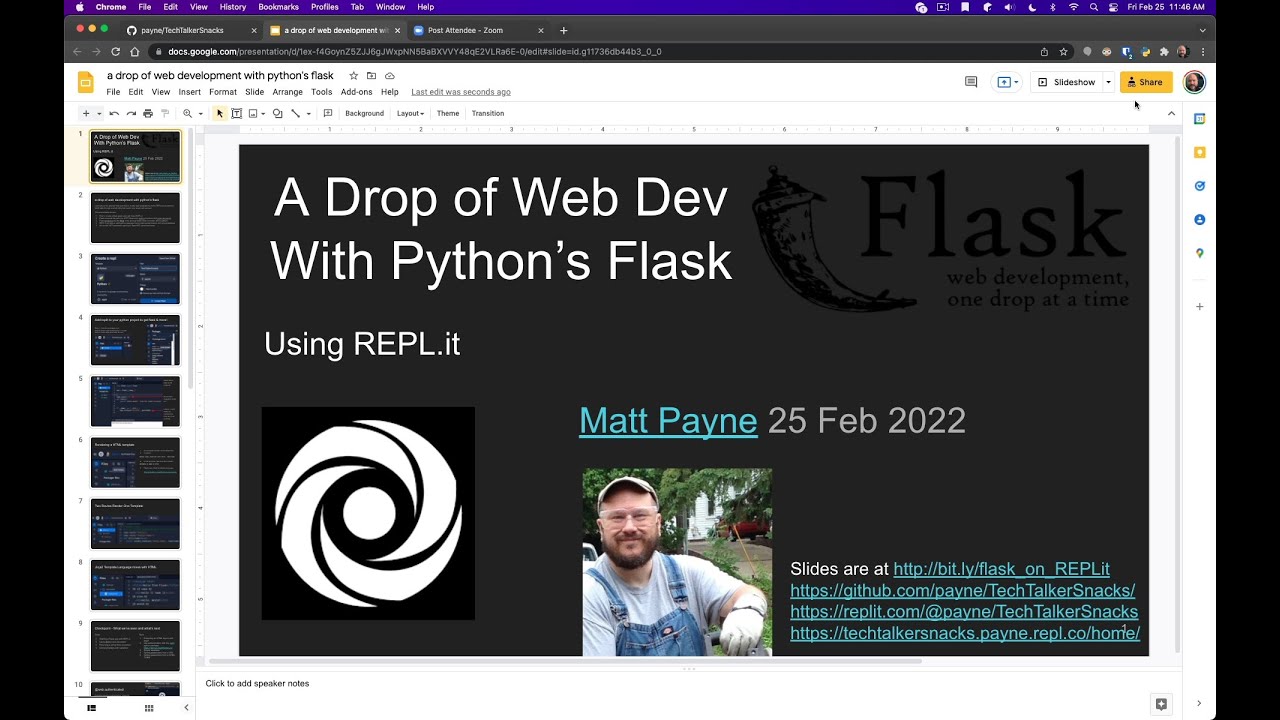Viewport: 1280px width, 720px height.
Task: Open the Google account avatar in Slides
Action: (1194, 82)
